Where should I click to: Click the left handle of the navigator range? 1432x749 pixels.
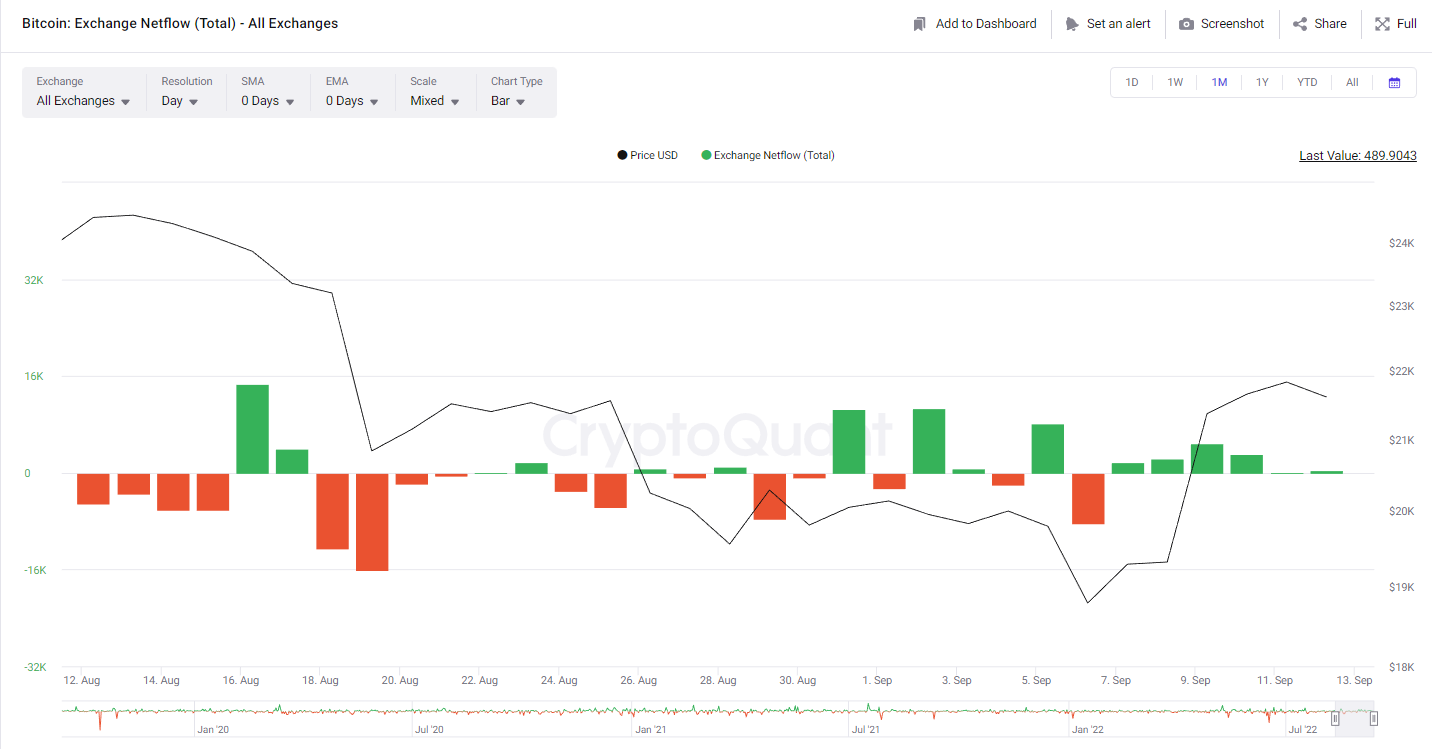(x=1335, y=718)
